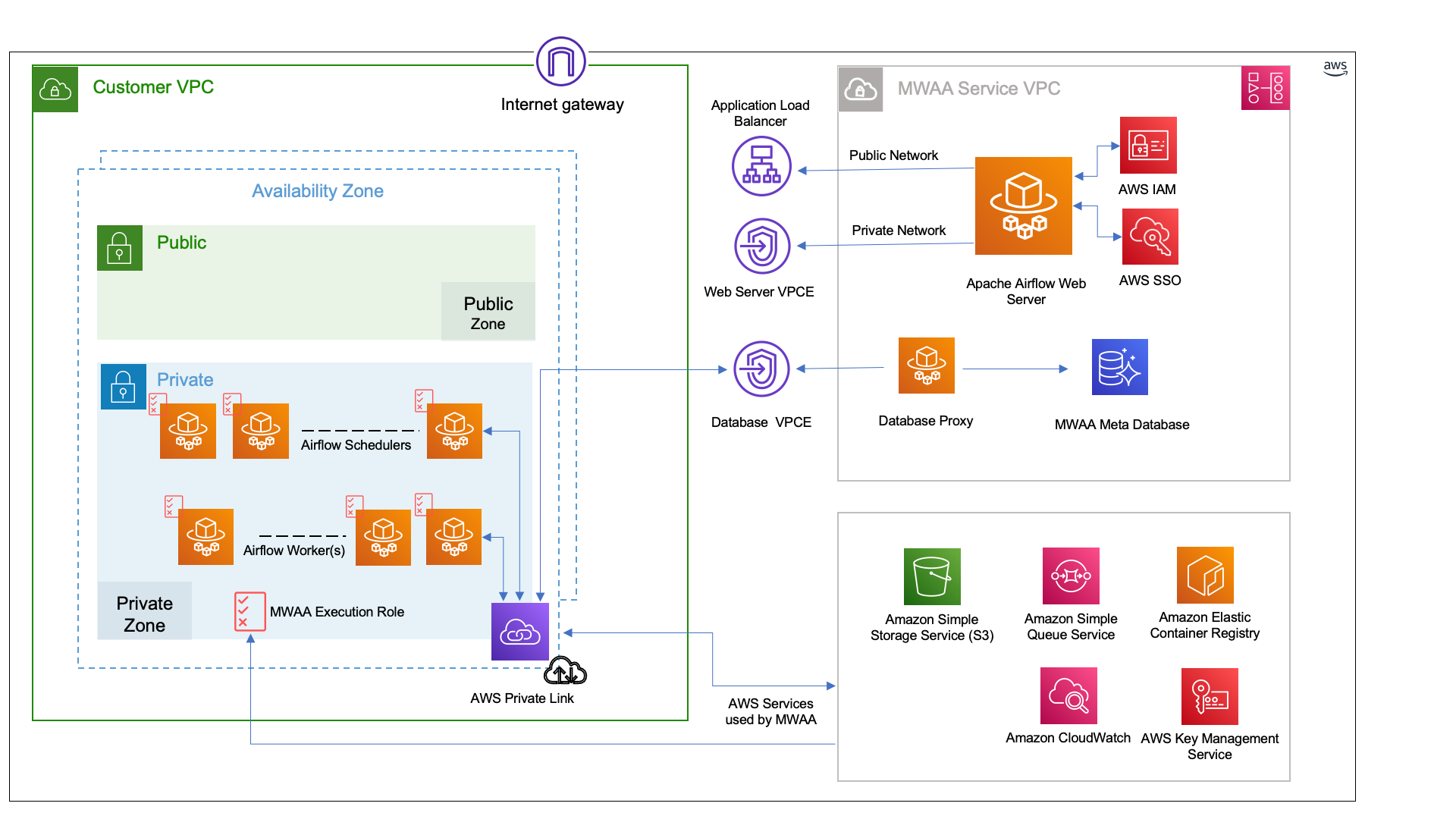This screenshot has width=1456, height=819.
Task: Select the MWAA Meta Database icon
Action: 1120,367
